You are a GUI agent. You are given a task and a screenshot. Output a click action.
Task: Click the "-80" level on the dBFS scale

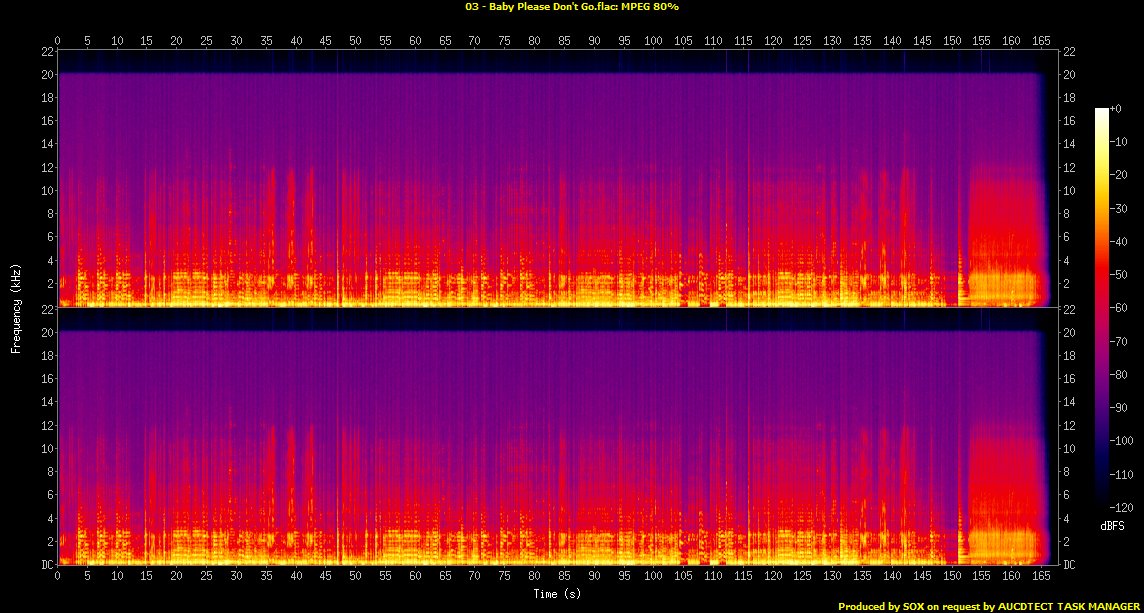pos(1119,376)
